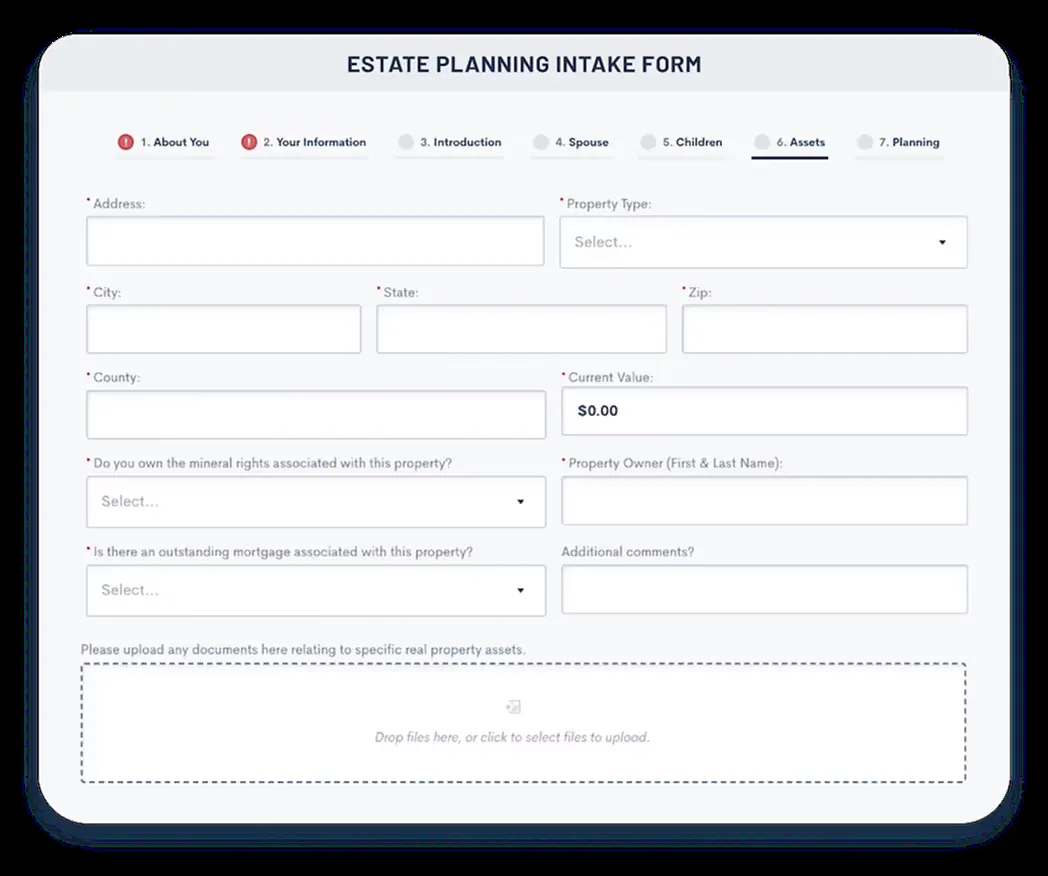Go to the Introduction step tab
Screen dimensions: 1048x876
click(x=461, y=142)
